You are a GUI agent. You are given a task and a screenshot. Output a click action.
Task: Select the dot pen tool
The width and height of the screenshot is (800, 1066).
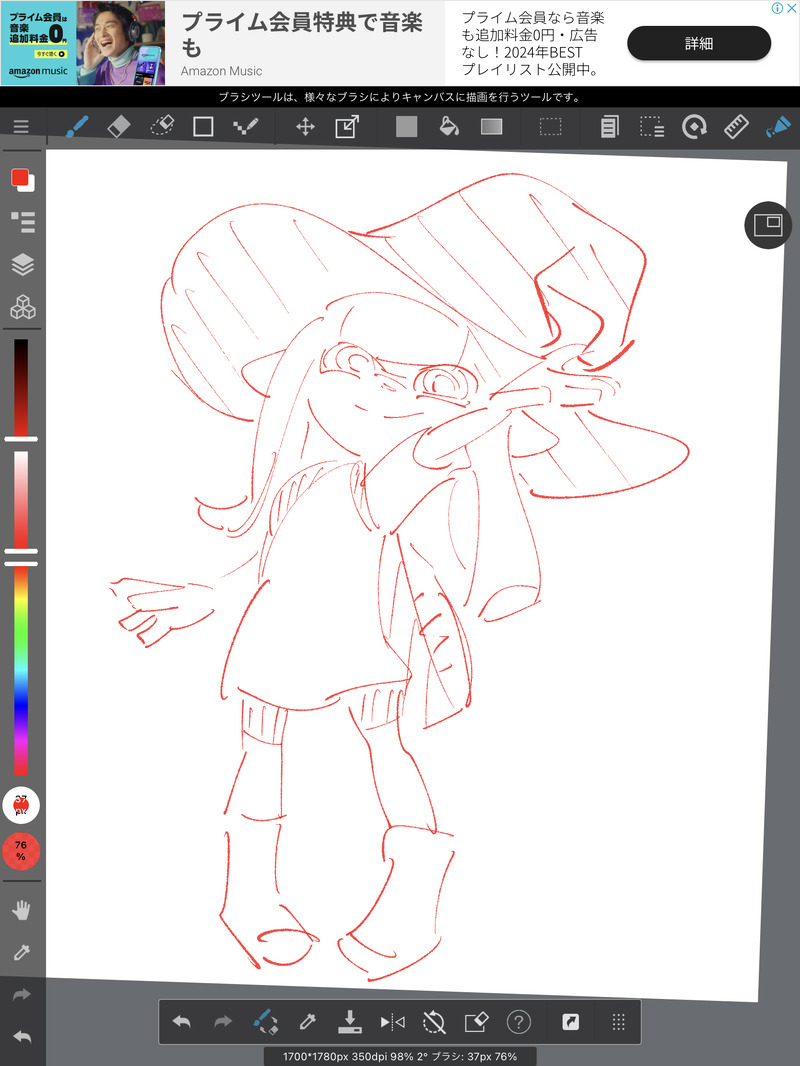pos(245,126)
